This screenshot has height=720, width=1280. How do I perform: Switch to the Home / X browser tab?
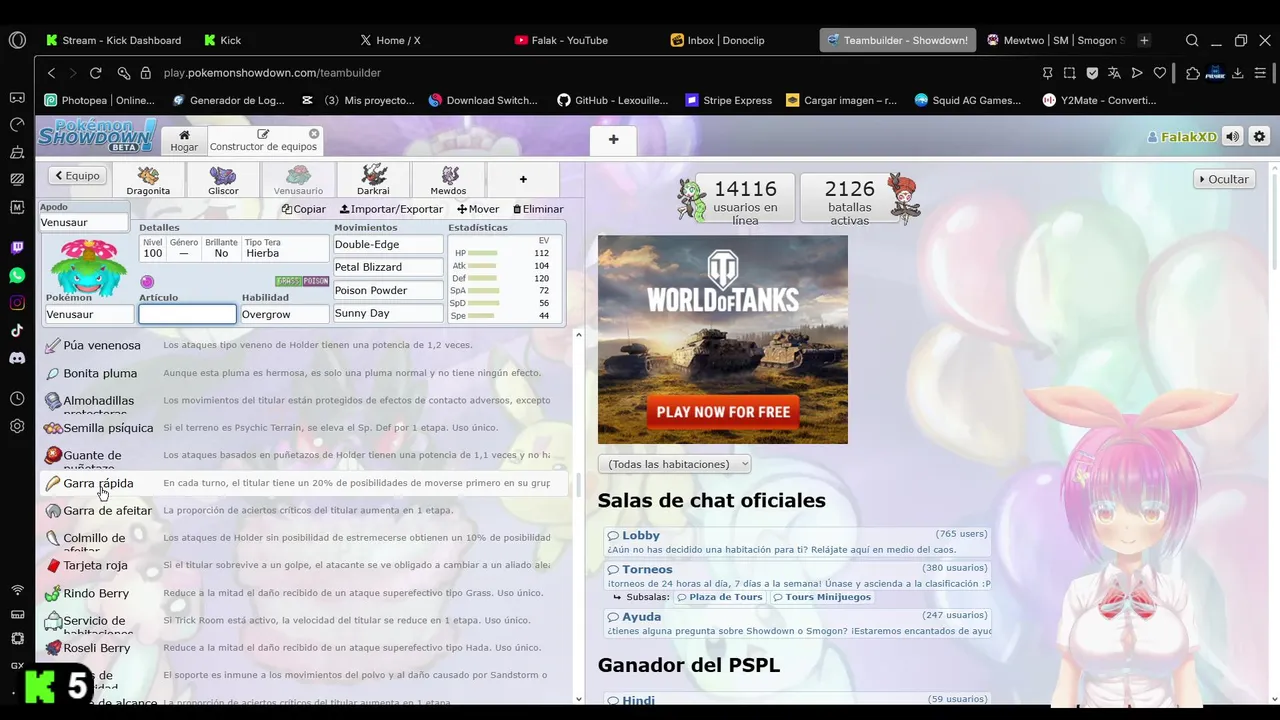(x=390, y=40)
